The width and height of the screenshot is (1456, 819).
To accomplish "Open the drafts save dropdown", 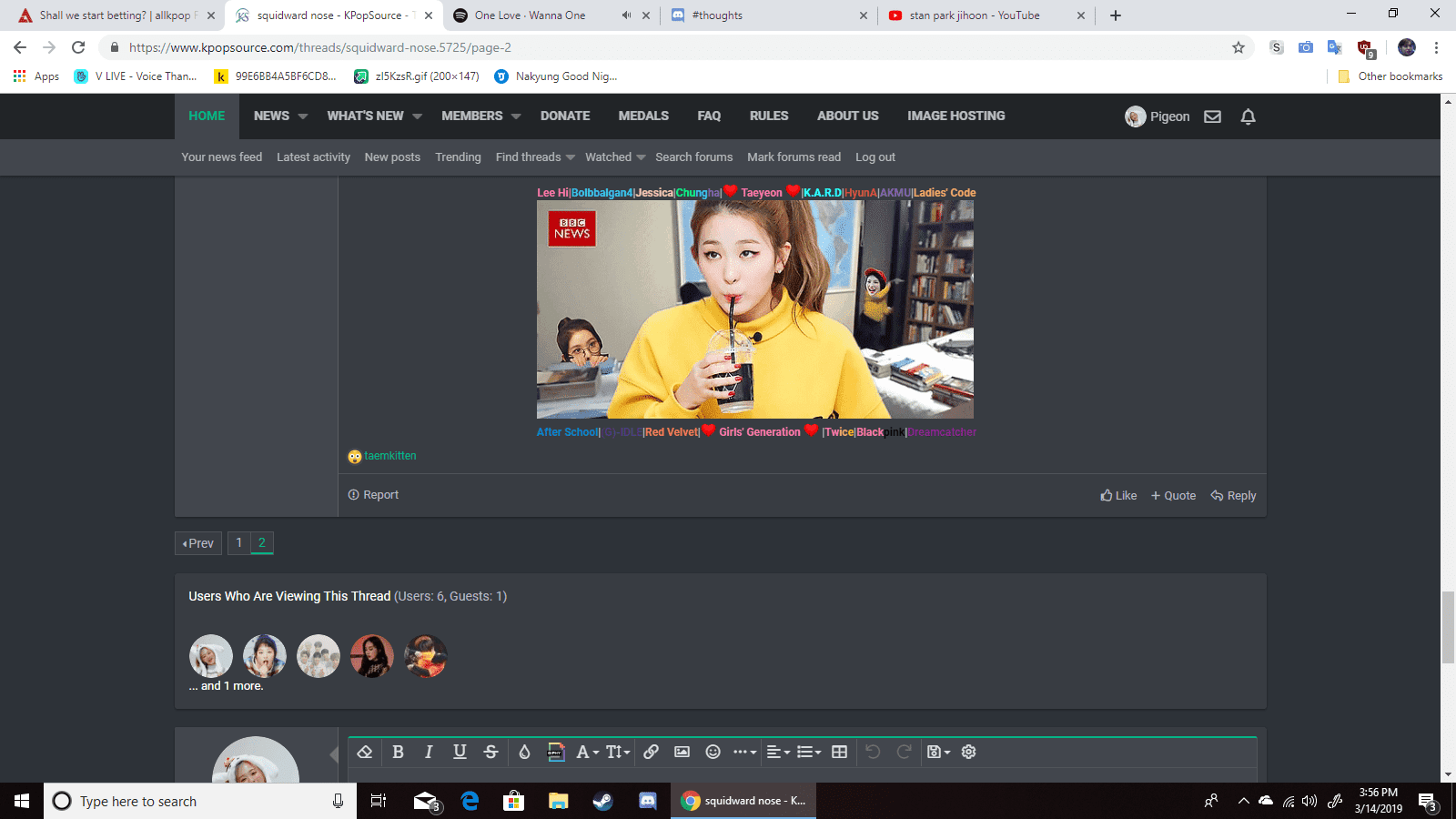I will point(938,752).
